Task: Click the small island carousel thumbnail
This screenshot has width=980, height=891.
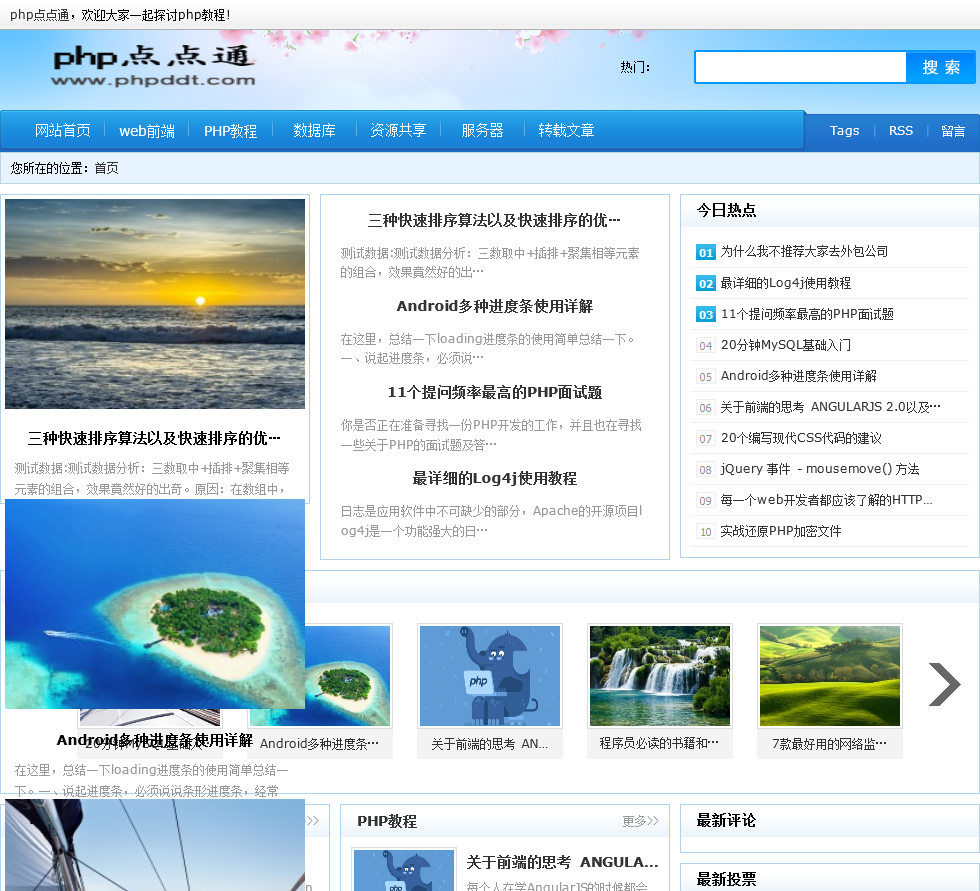Action: pos(348,675)
